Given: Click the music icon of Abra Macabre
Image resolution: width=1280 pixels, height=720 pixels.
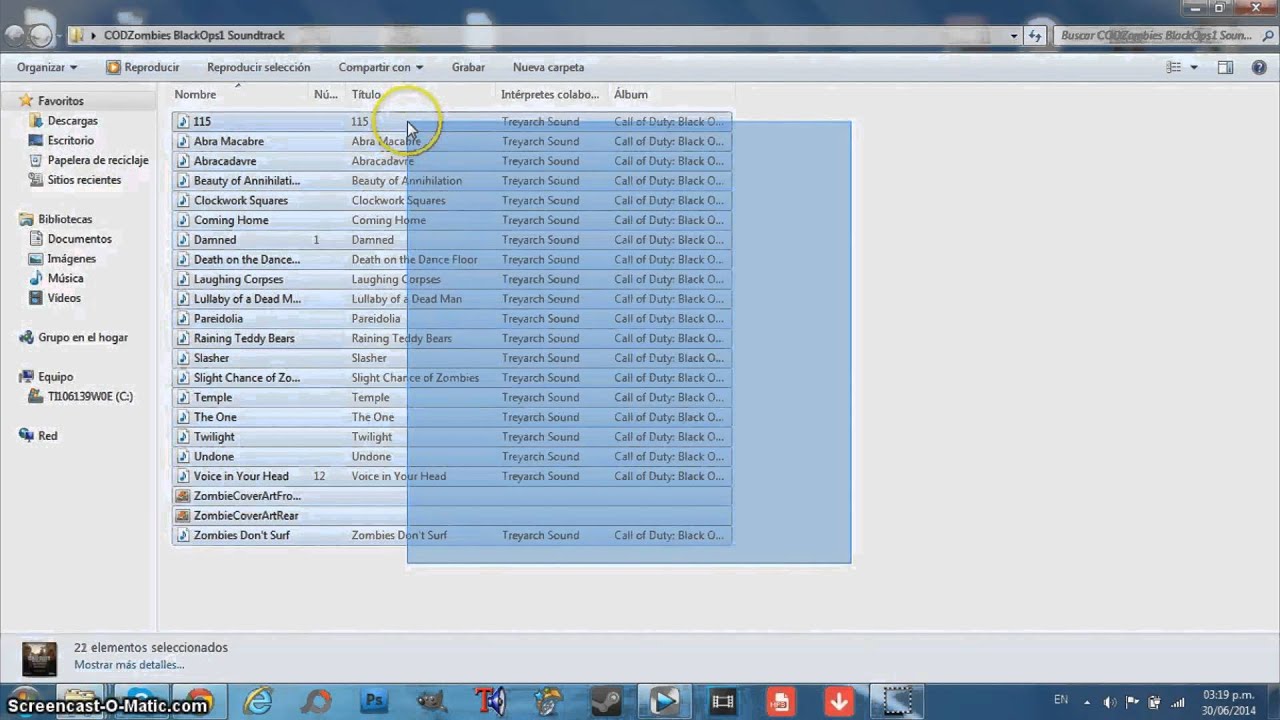Looking at the screenshot, I should [x=183, y=141].
